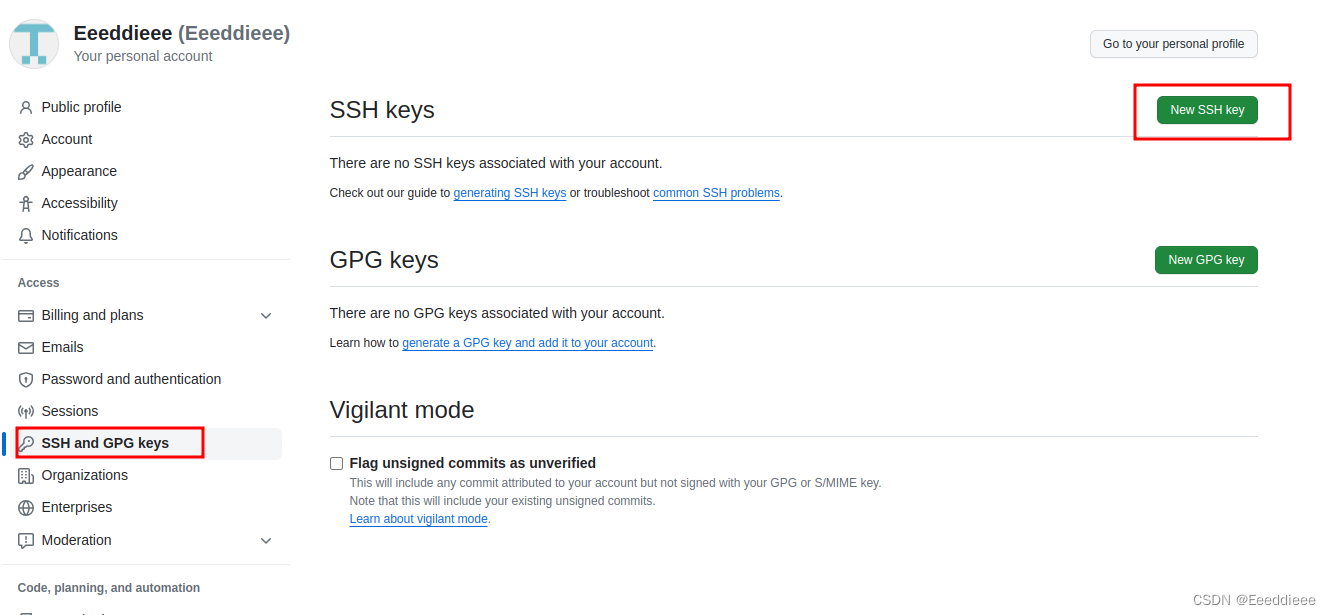Select the Public profile icon in sidebar
Viewport: 1331px width, 615px height.
click(25, 107)
